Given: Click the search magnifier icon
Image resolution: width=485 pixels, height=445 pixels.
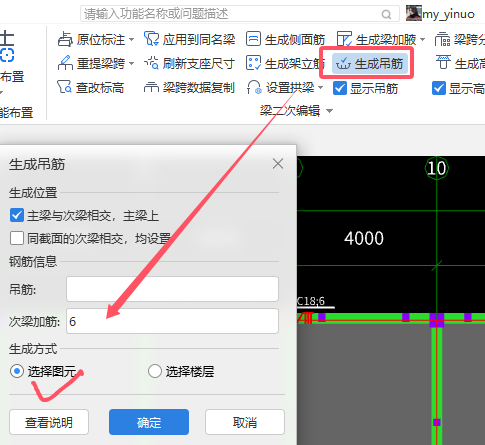Looking at the screenshot, I should (386, 14).
